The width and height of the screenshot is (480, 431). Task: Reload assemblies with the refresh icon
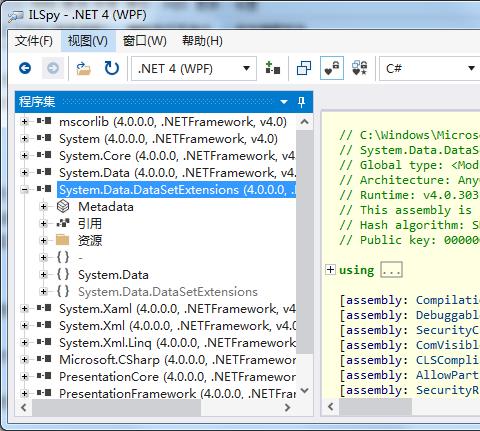[x=112, y=68]
